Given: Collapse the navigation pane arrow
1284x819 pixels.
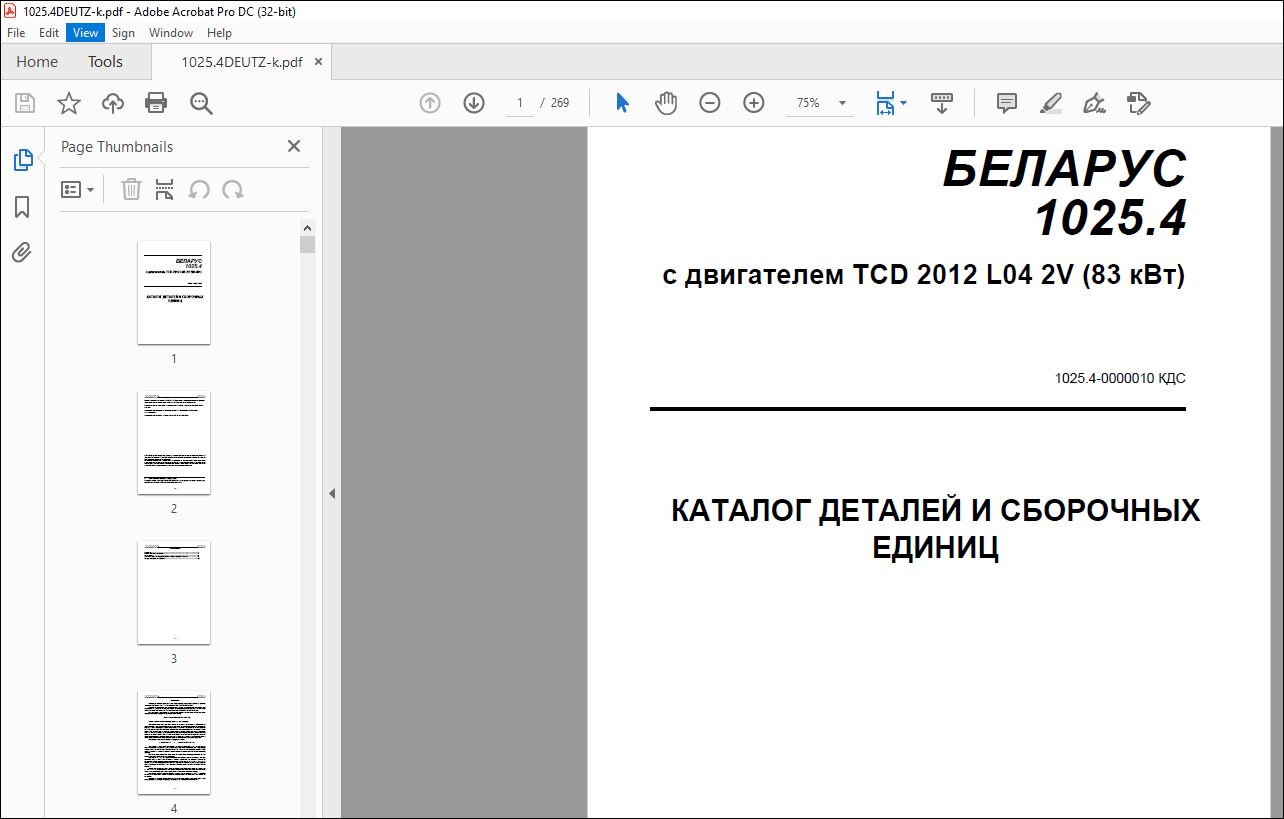Looking at the screenshot, I should tap(332, 493).
